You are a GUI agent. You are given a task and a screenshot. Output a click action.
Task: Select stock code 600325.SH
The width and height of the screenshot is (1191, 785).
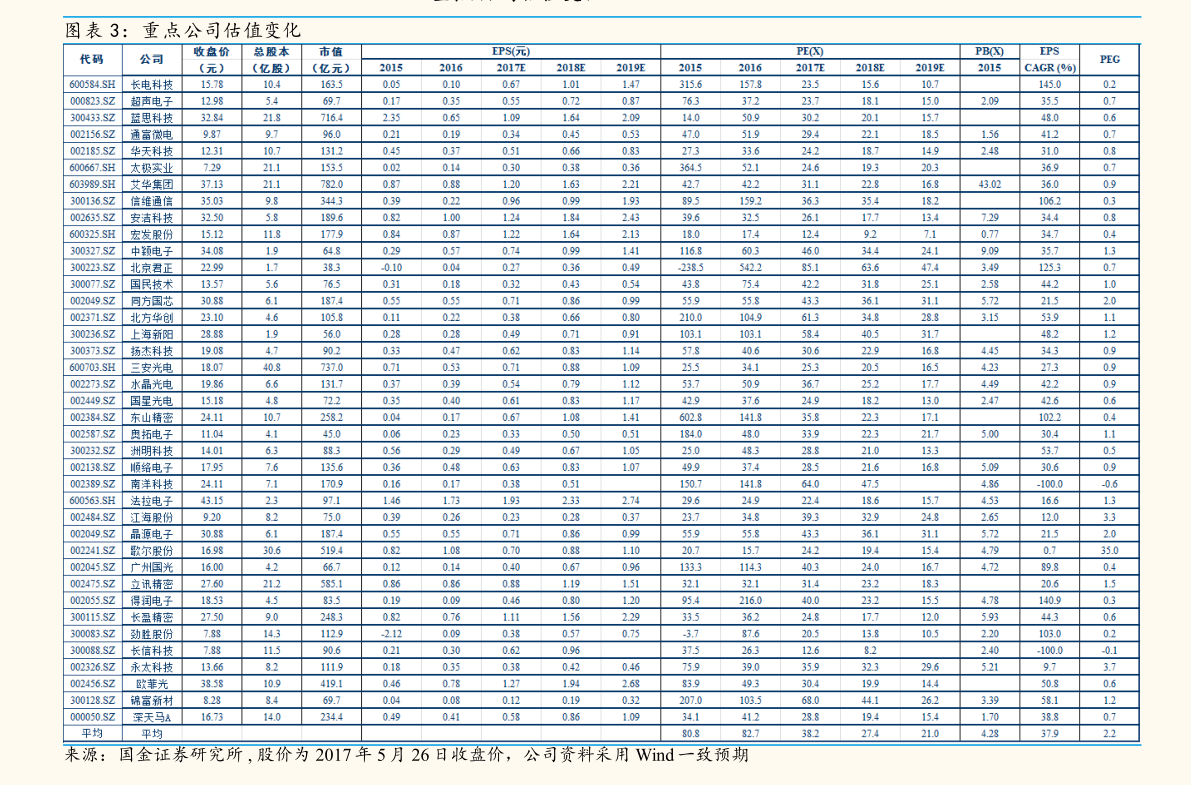tap(92, 234)
